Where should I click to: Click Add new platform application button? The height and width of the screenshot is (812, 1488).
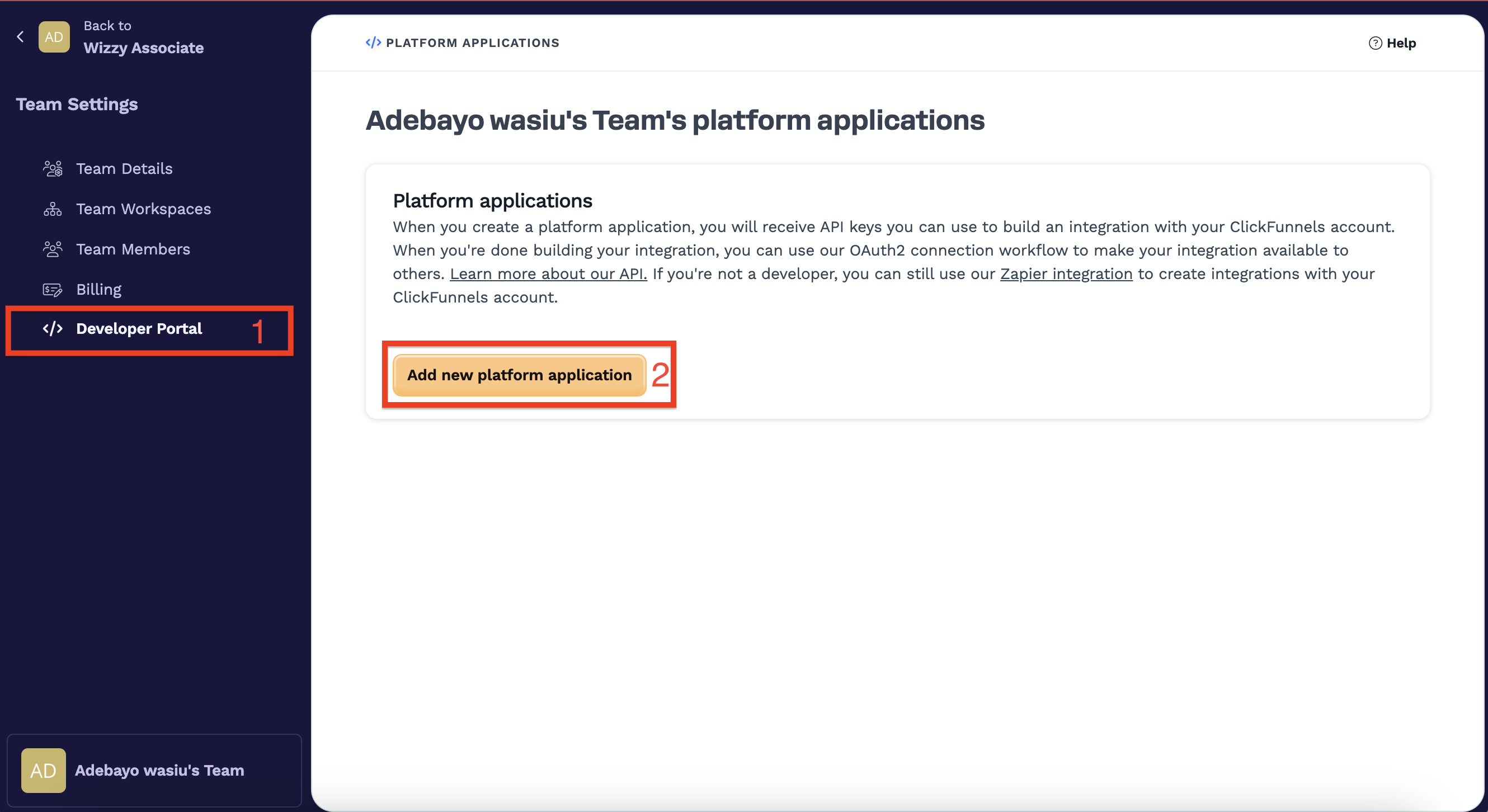pos(519,375)
